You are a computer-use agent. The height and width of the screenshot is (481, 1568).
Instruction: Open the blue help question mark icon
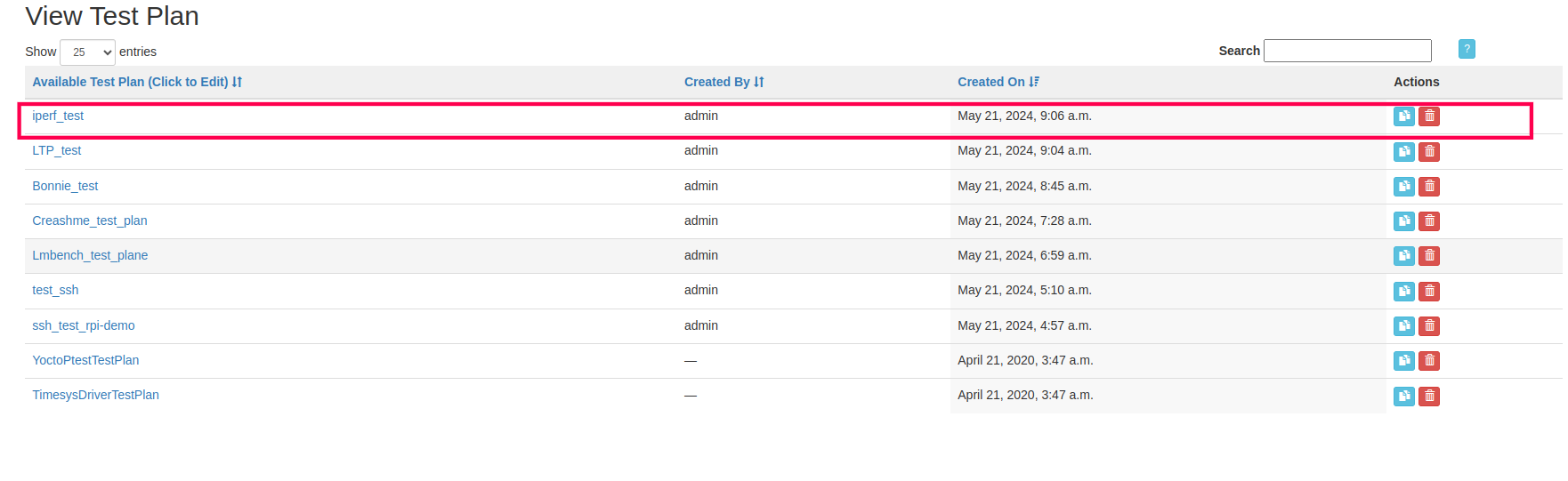1467,49
